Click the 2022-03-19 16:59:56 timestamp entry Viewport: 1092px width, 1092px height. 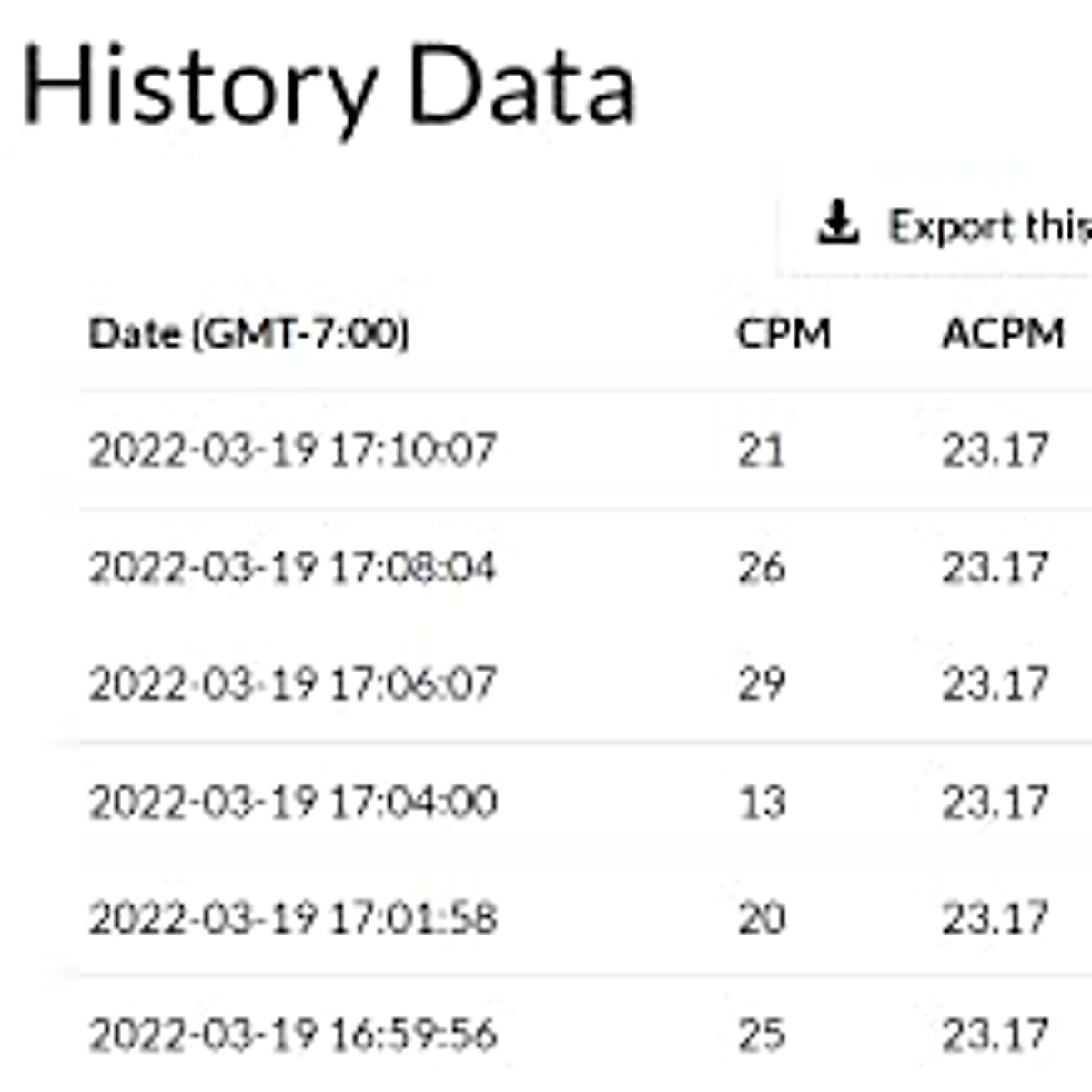(292, 1035)
